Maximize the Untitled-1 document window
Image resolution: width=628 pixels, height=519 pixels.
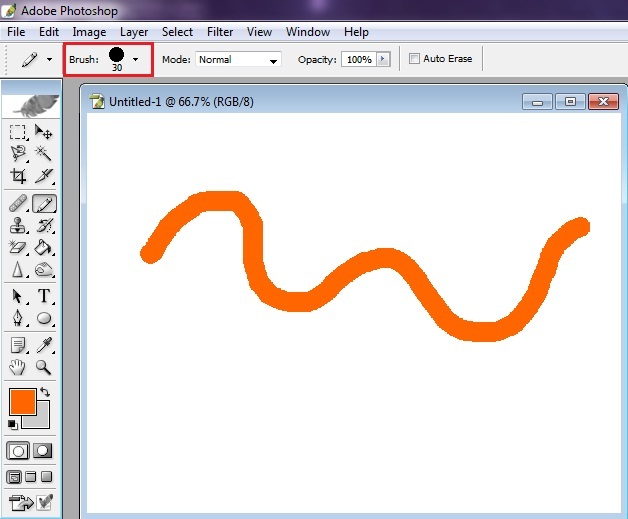tap(570, 102)
